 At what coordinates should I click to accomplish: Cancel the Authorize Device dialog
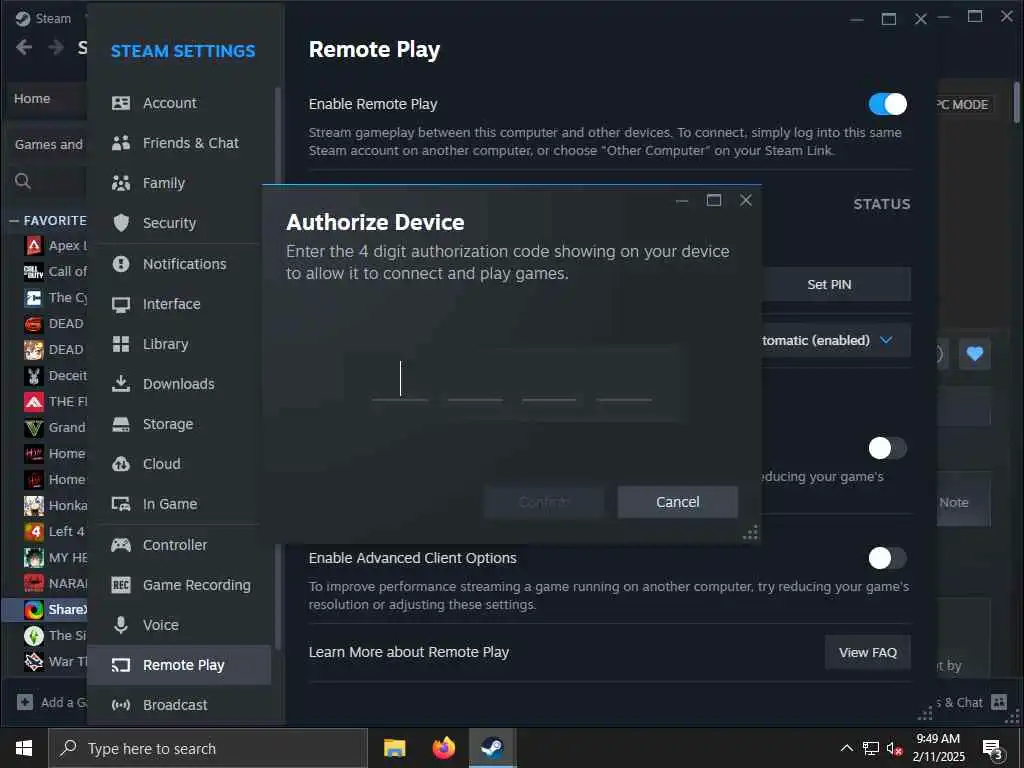click(x=677, y=502)
